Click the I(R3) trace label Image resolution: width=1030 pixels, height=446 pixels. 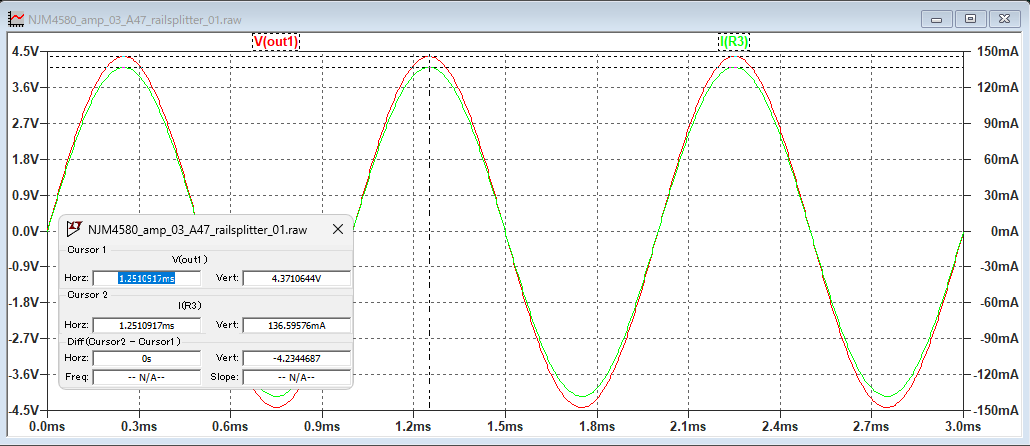(735, 41)
